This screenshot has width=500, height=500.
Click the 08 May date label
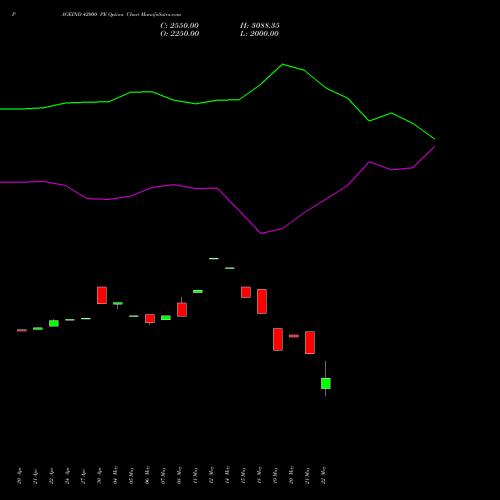pos(179,475)
